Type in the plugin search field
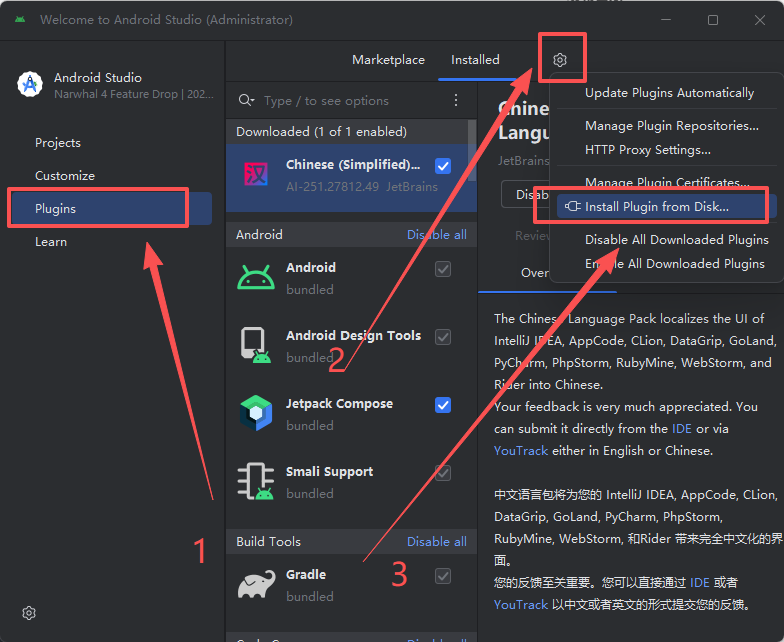The width and height of the screenshot is (784, 642). (350, 101)
